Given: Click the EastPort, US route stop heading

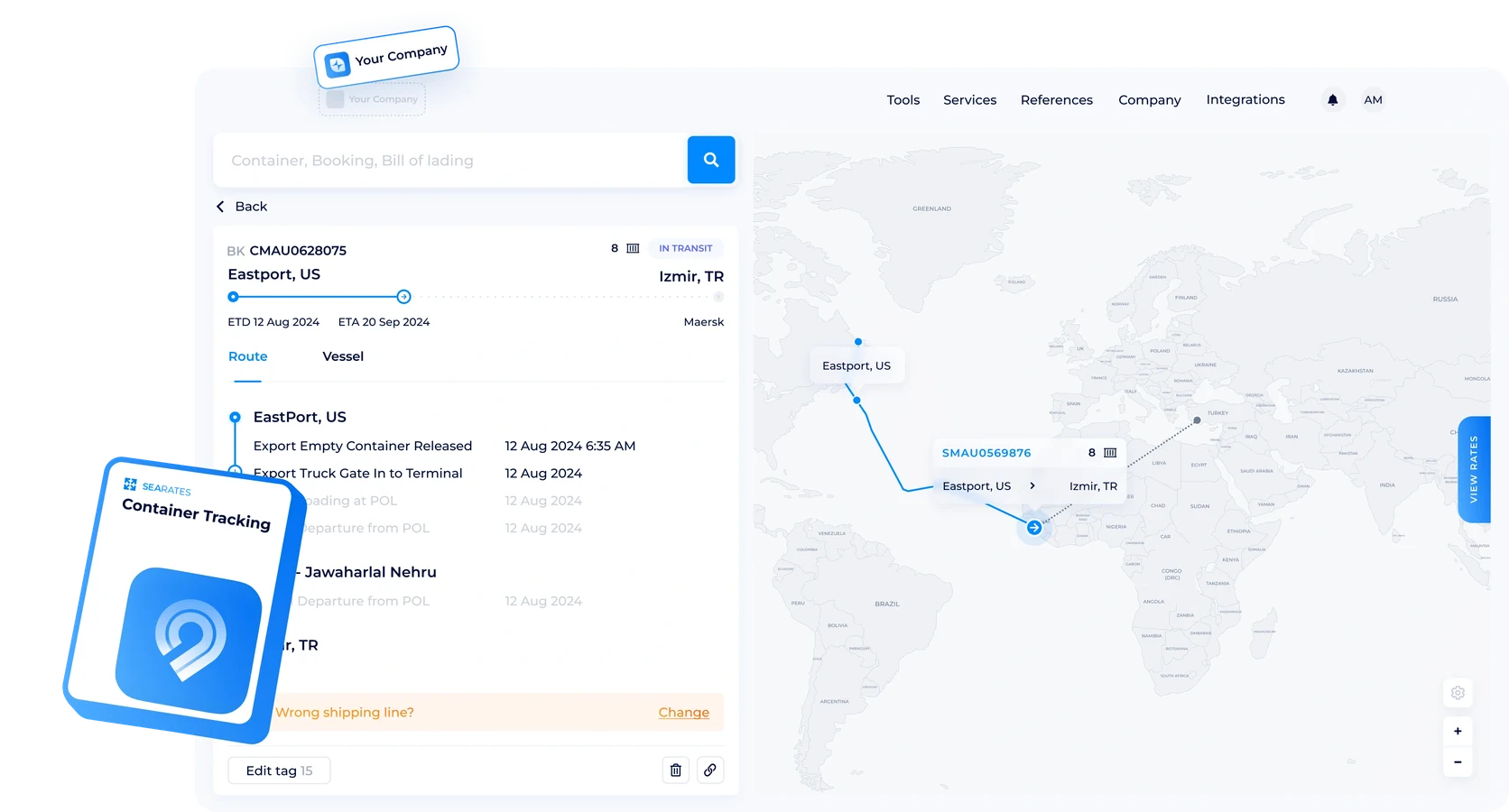Looking at the screenshot, I should point(300,417).
